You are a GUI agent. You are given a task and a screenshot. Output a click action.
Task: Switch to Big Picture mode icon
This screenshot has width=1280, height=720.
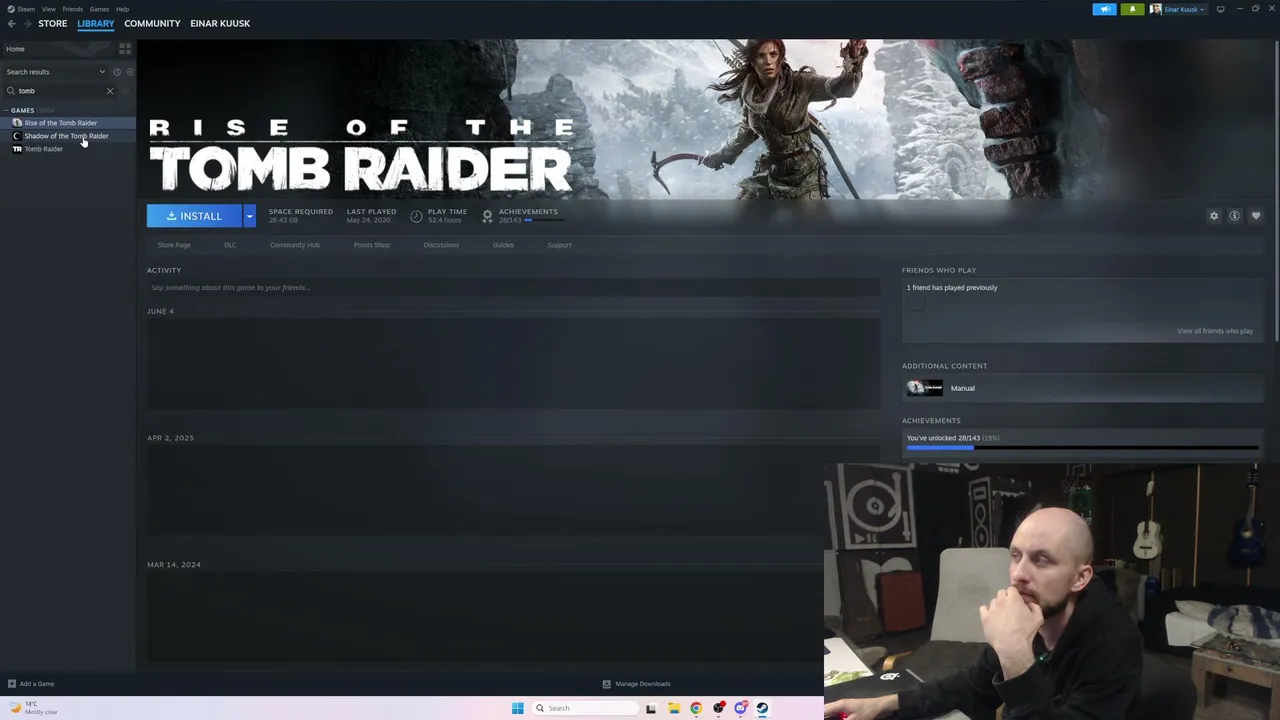pos(1220,9)
